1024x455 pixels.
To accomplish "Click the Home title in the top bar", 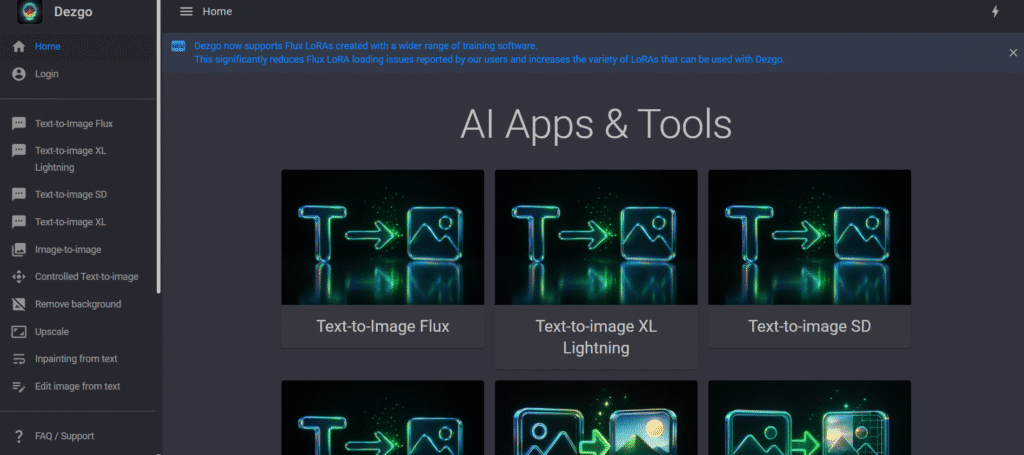I will tap(217, 12).
